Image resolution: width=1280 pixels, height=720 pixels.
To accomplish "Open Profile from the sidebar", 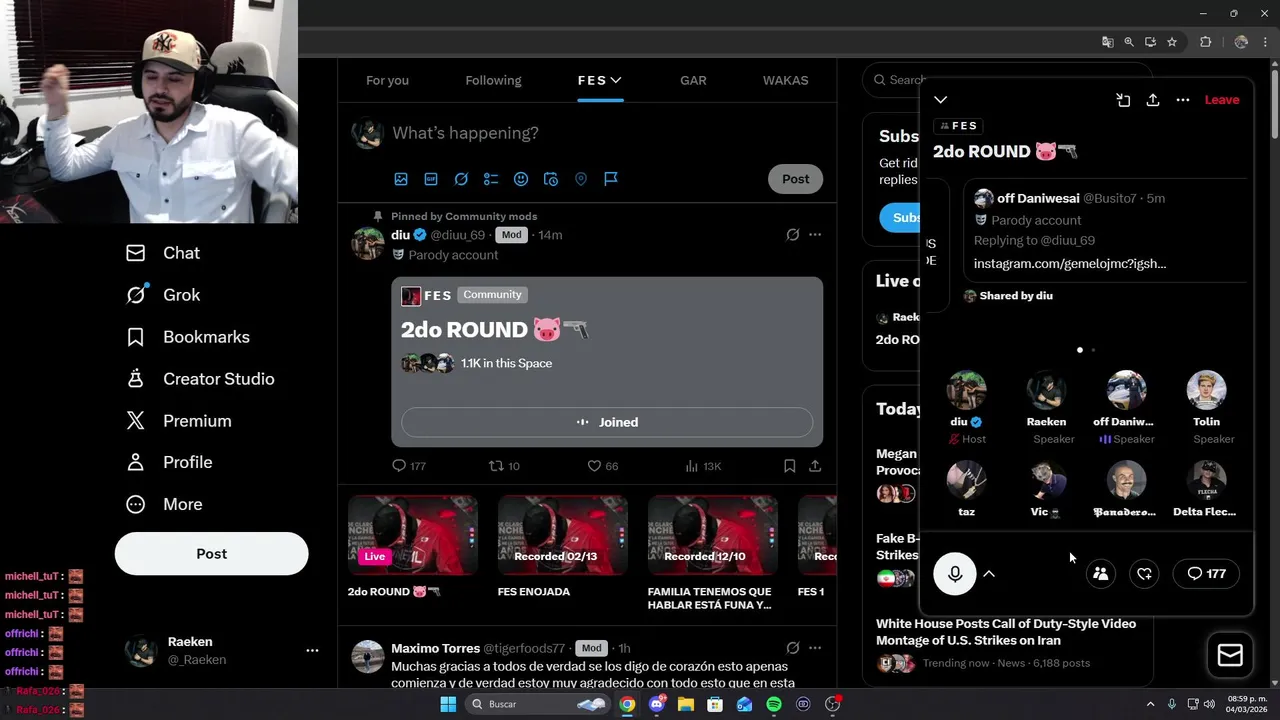I will coord(169,462).
